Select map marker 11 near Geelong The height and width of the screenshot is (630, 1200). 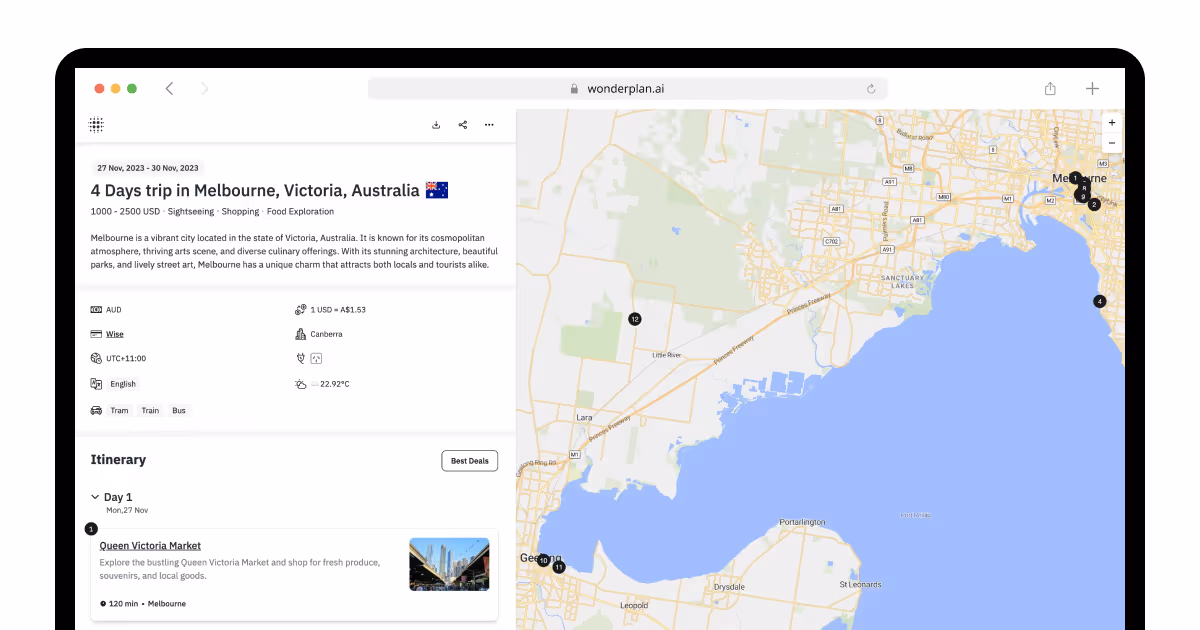click(x=559, y=567)
